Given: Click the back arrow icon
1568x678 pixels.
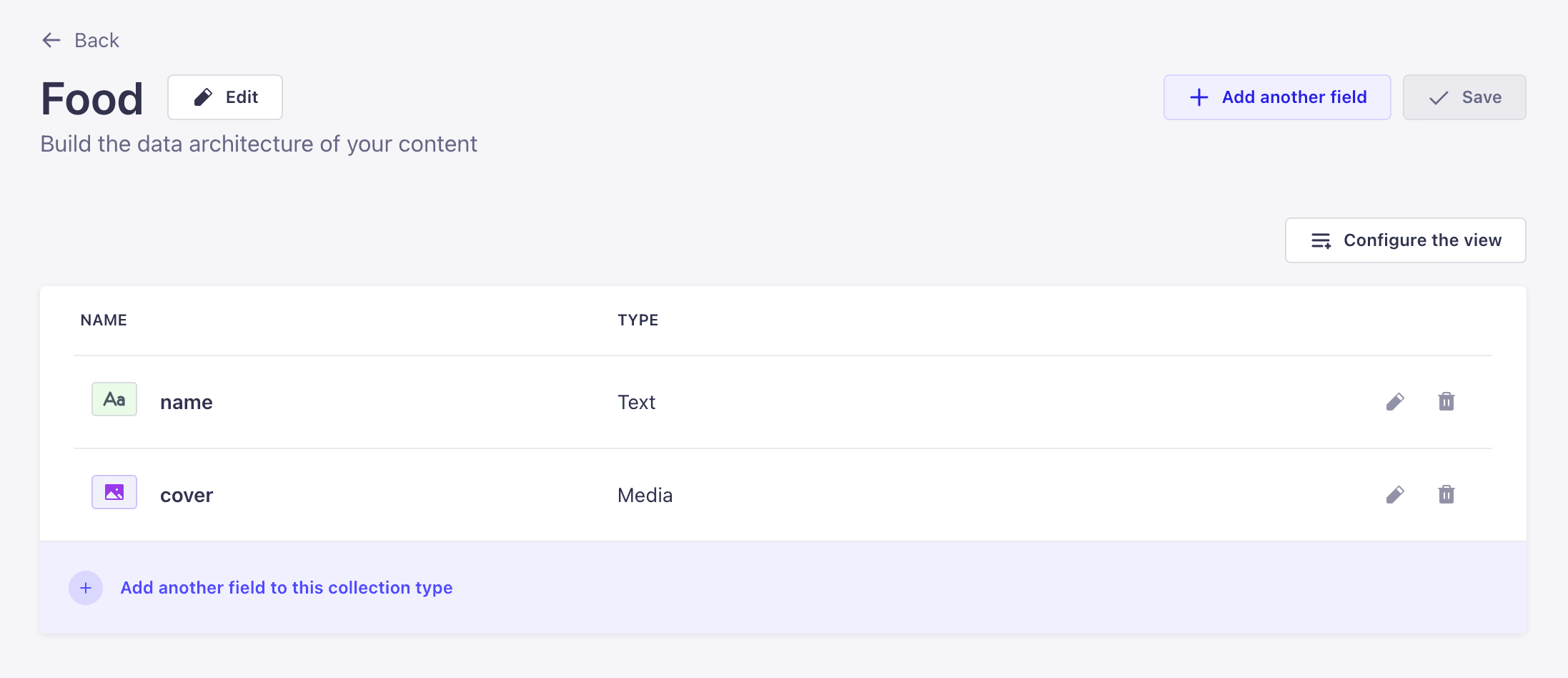Looking at the screenshot, I should [x=51, y=40].
